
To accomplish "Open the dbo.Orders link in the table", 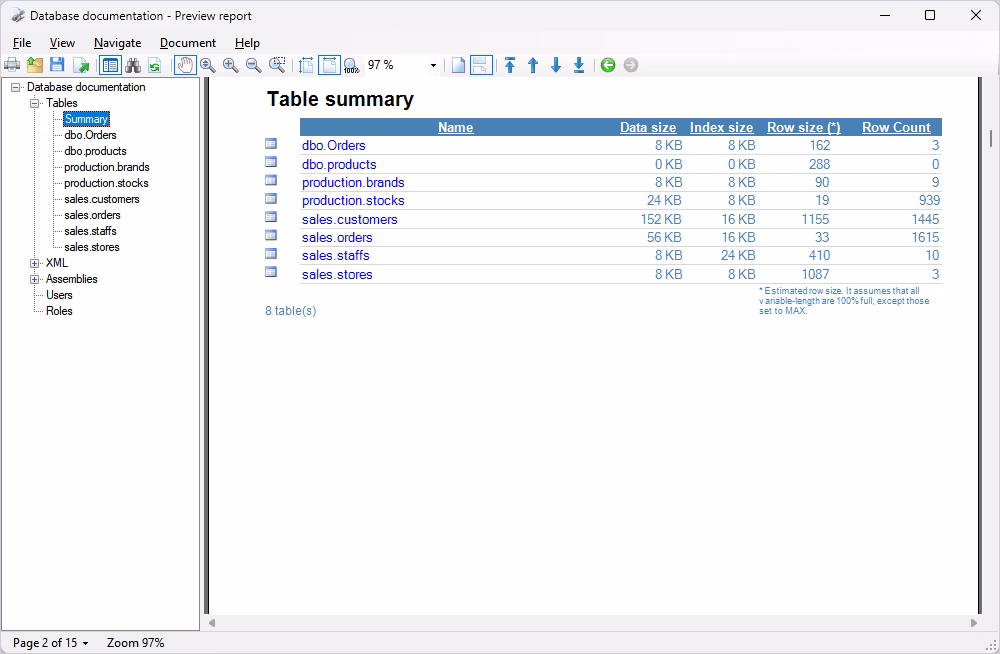I will [334, 145].
